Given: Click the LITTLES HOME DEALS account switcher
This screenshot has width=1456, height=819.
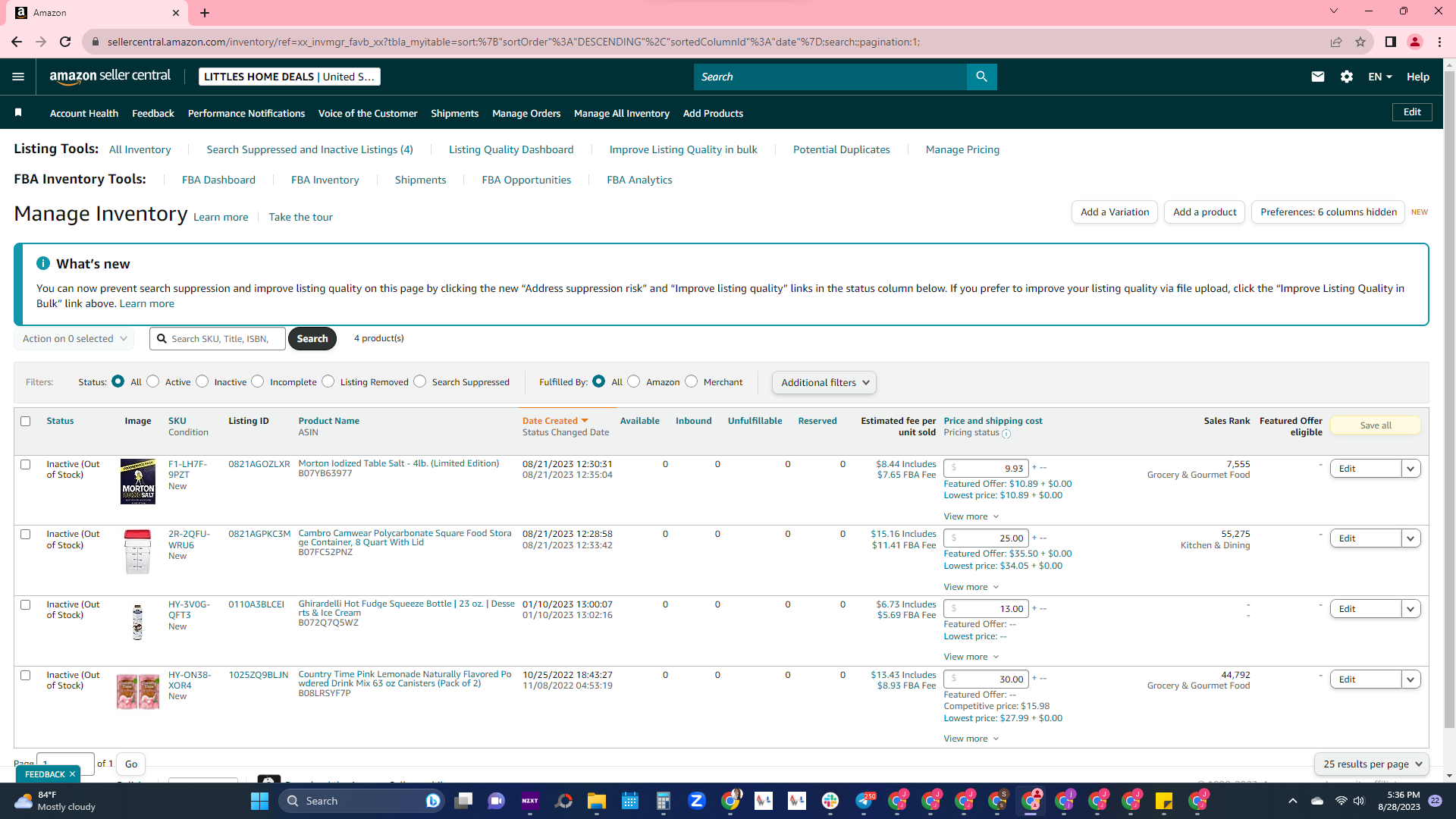Looking at the screenshot, I should pyautogui.click(x=289, y=77).
